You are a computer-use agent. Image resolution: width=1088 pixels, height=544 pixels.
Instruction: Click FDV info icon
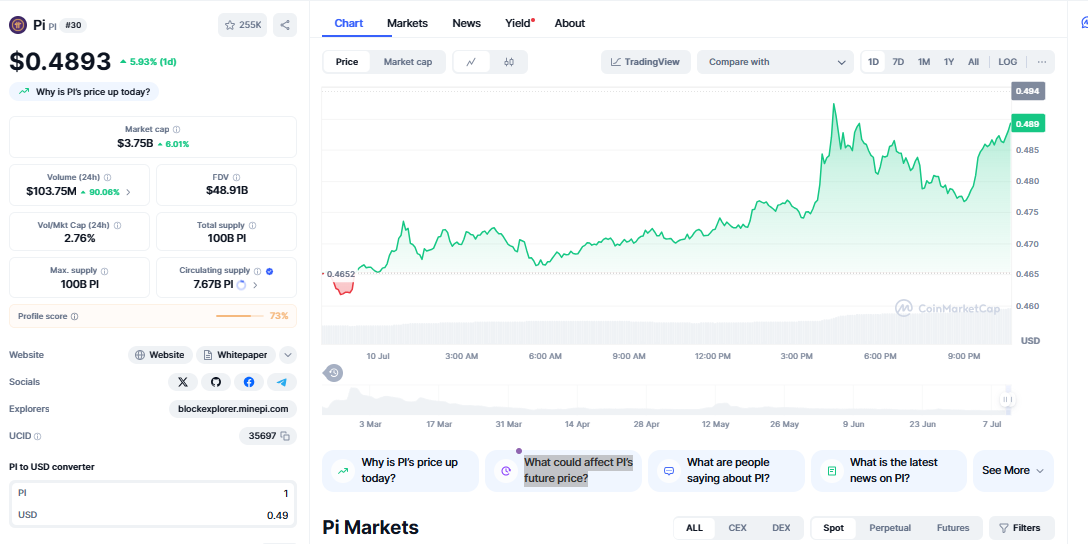coord(237,178)
